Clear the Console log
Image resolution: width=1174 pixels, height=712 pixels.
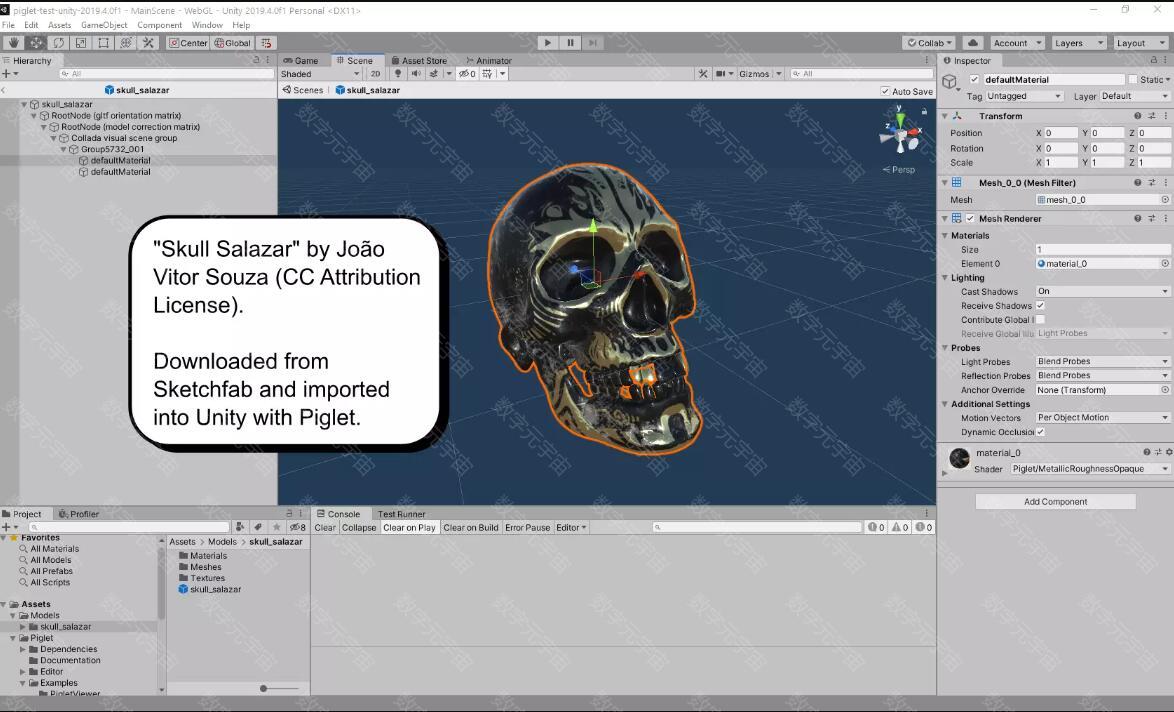[325, 528]
